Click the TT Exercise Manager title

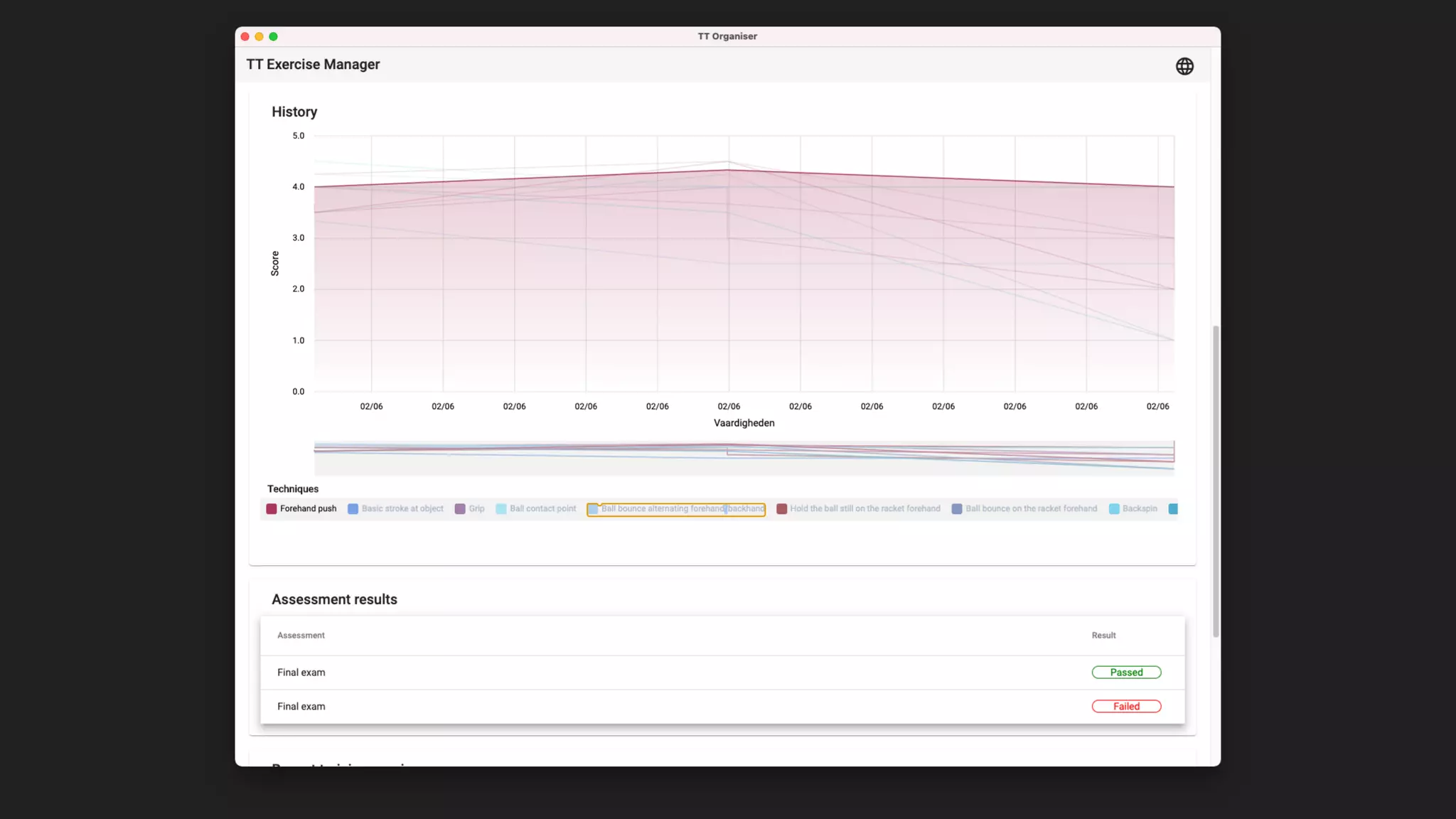click(x=313, y=65)
